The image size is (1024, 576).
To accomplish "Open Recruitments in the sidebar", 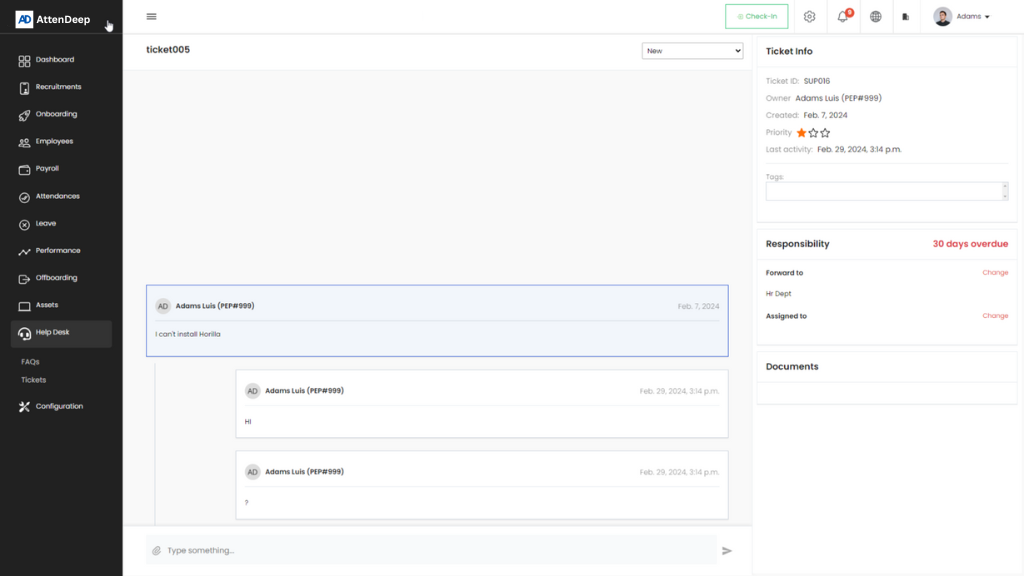I will coord(58,87).
